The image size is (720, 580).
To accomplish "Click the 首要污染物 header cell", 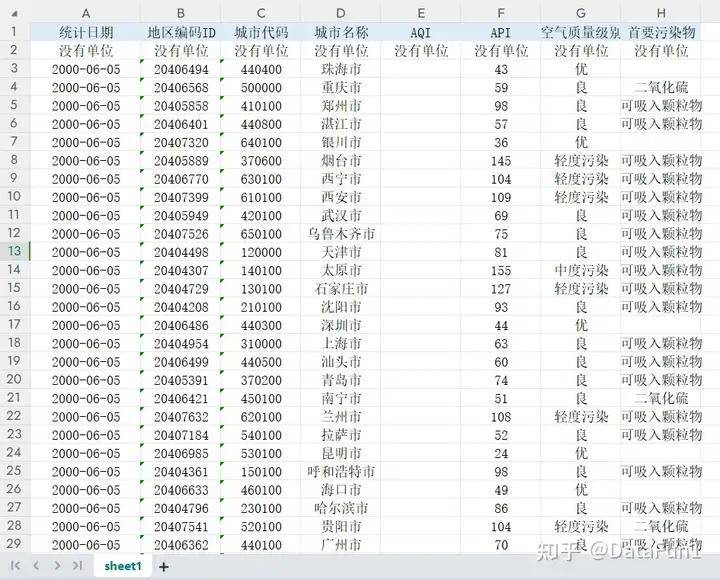I will [661, 32].
